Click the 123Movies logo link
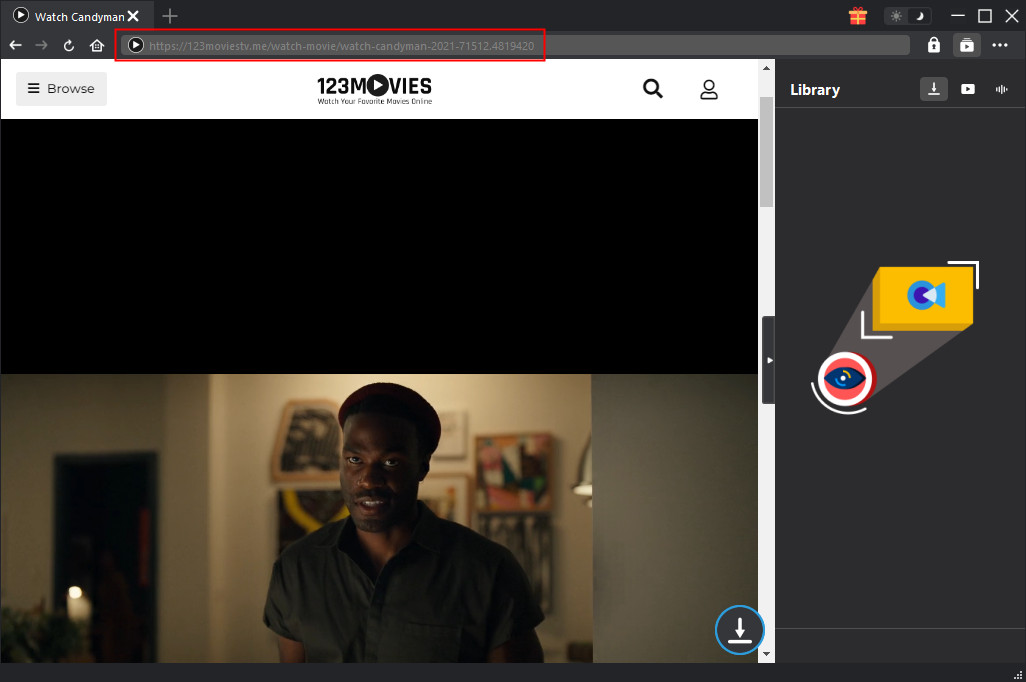 374,89
